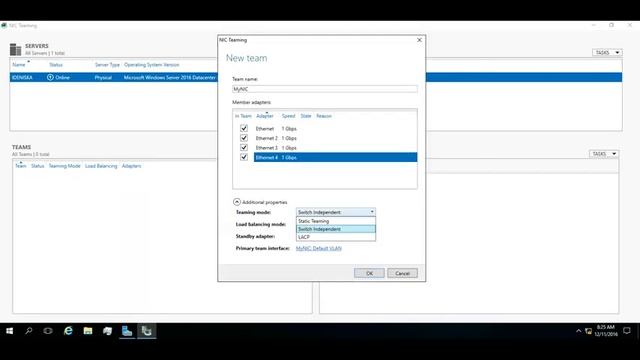Toggle the Ethernet 4 adapter checkbox
The width and height of the screenshot is (640, 360).
click(244, 157)
